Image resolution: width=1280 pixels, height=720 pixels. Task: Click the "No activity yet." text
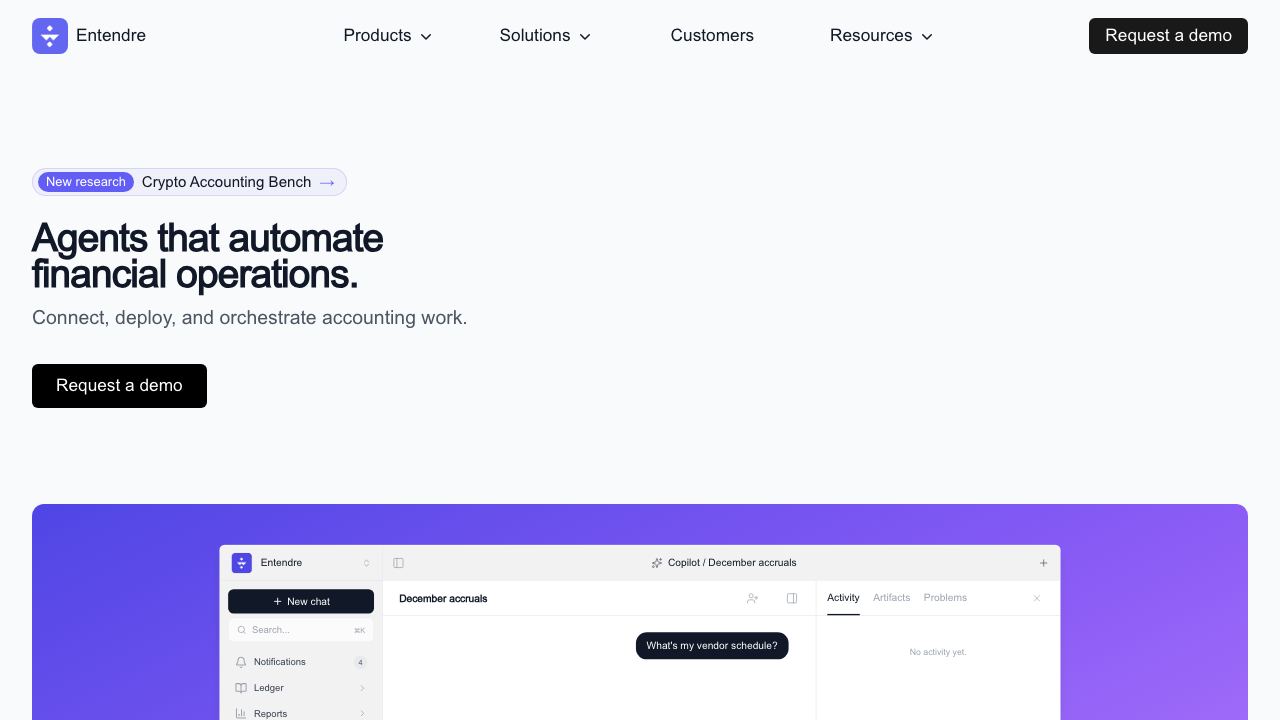pyautogui.click(x=938, y=652)
